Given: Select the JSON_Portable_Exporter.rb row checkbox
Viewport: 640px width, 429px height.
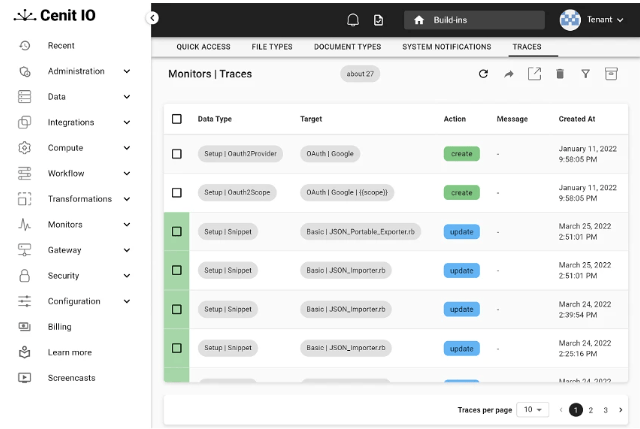Looking at the screenshot, I should 177,231.
